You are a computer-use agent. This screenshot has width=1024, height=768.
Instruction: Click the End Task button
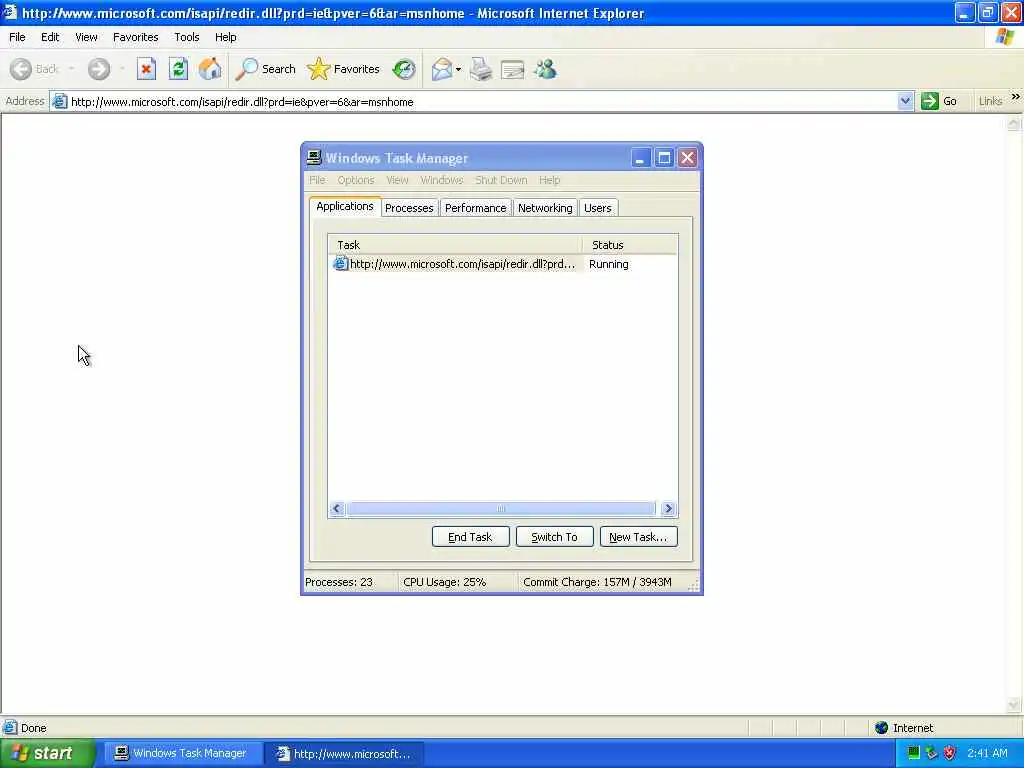coord(470,537)
